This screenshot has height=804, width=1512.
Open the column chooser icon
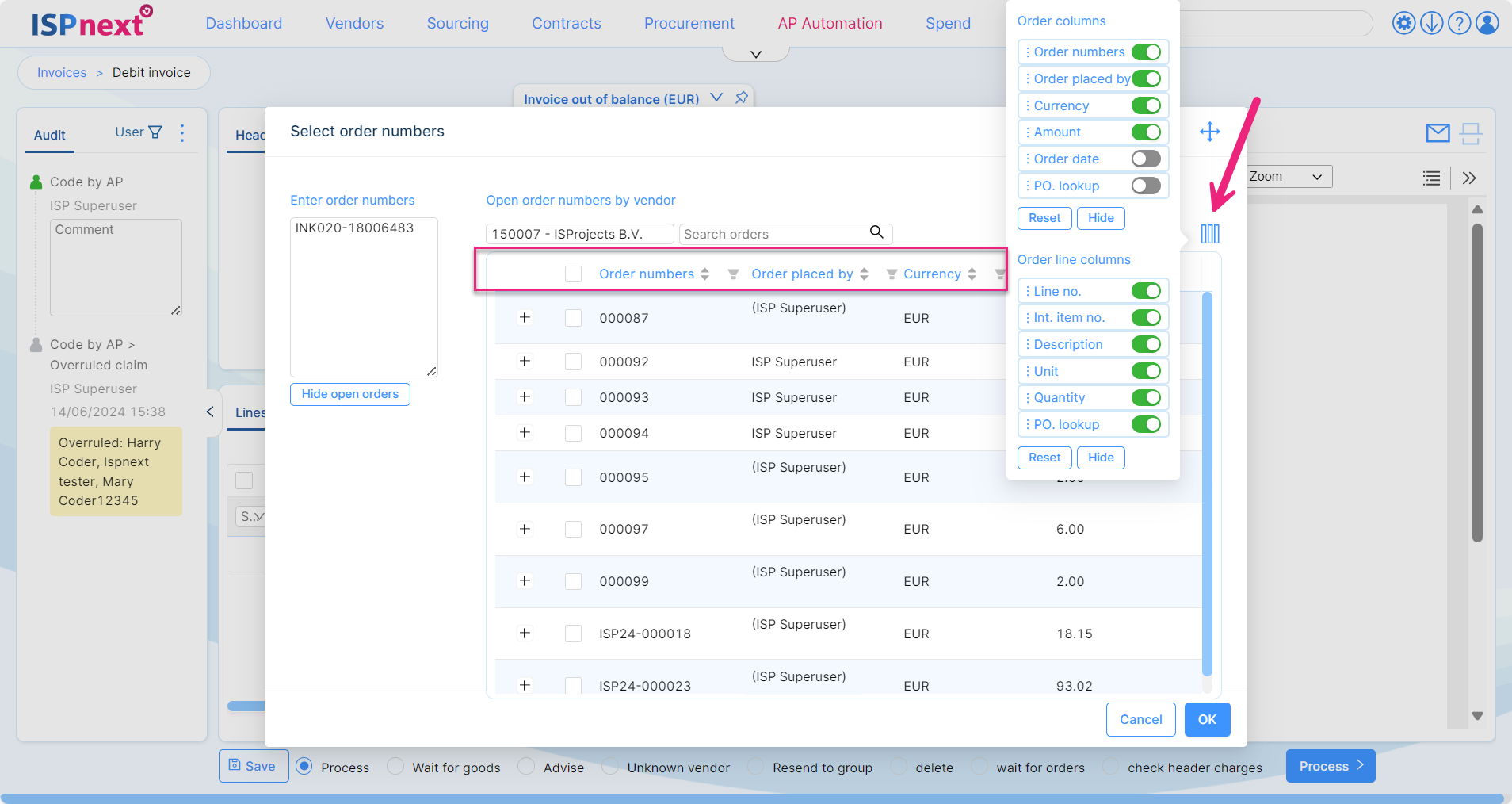tap(1210, 234)
